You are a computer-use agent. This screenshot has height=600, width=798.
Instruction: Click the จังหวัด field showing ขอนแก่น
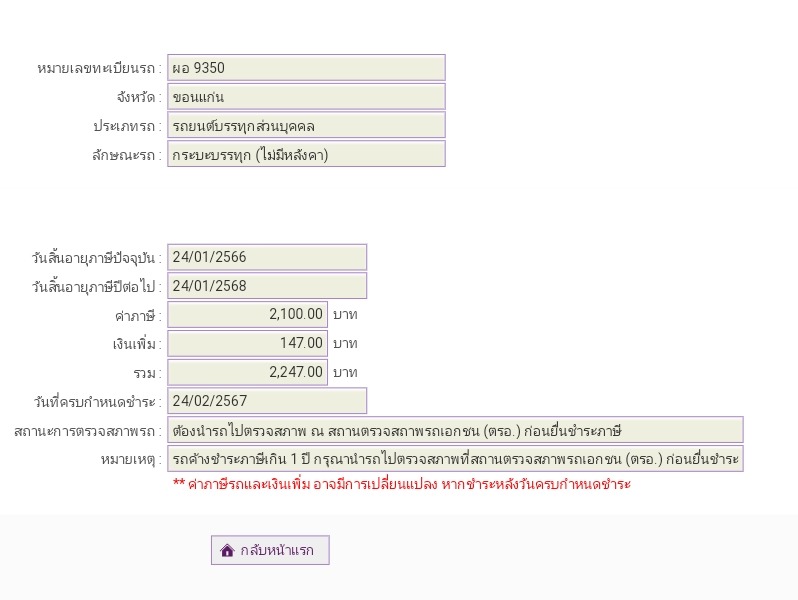306,97
